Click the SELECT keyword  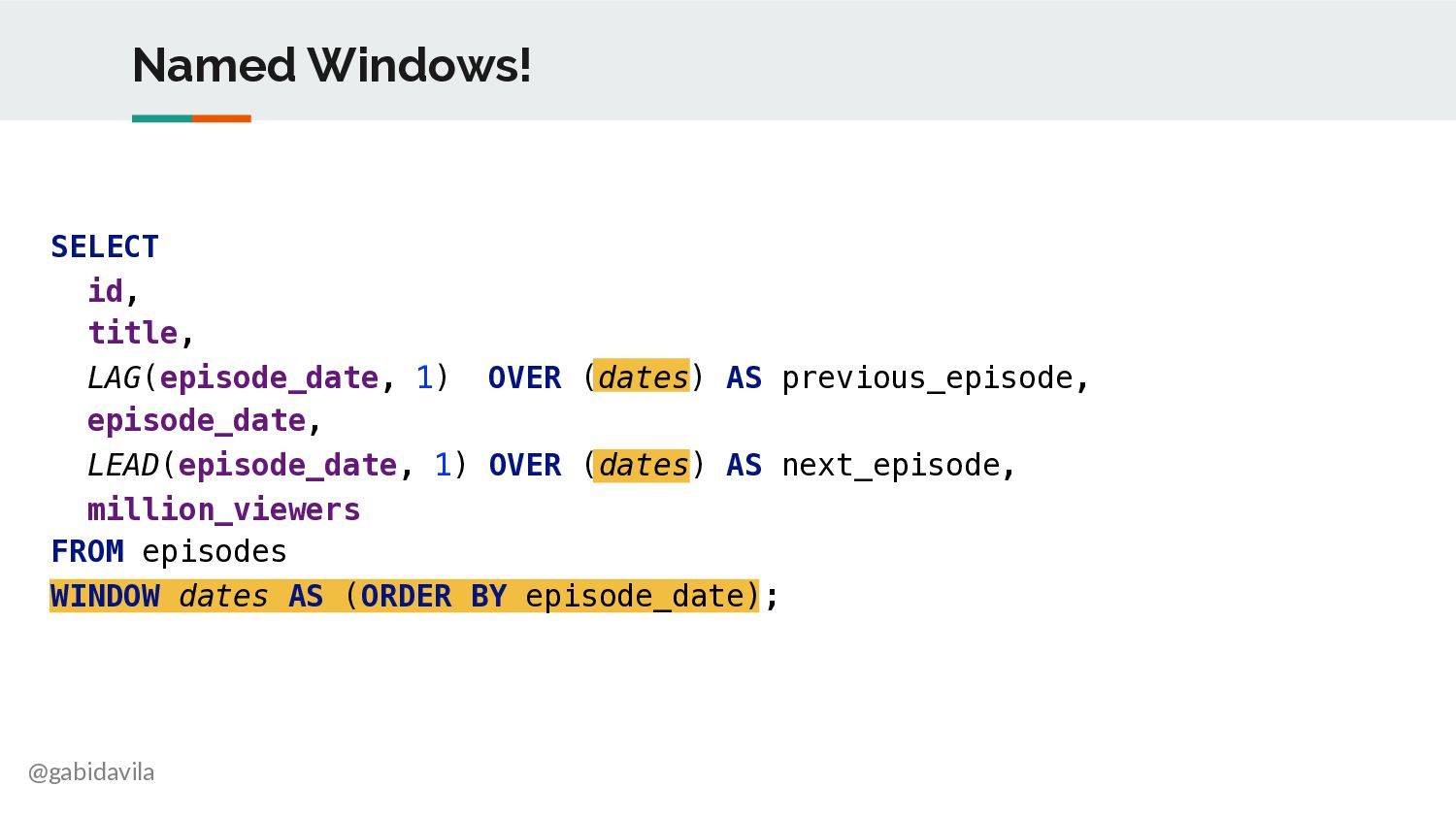point(105,246)
